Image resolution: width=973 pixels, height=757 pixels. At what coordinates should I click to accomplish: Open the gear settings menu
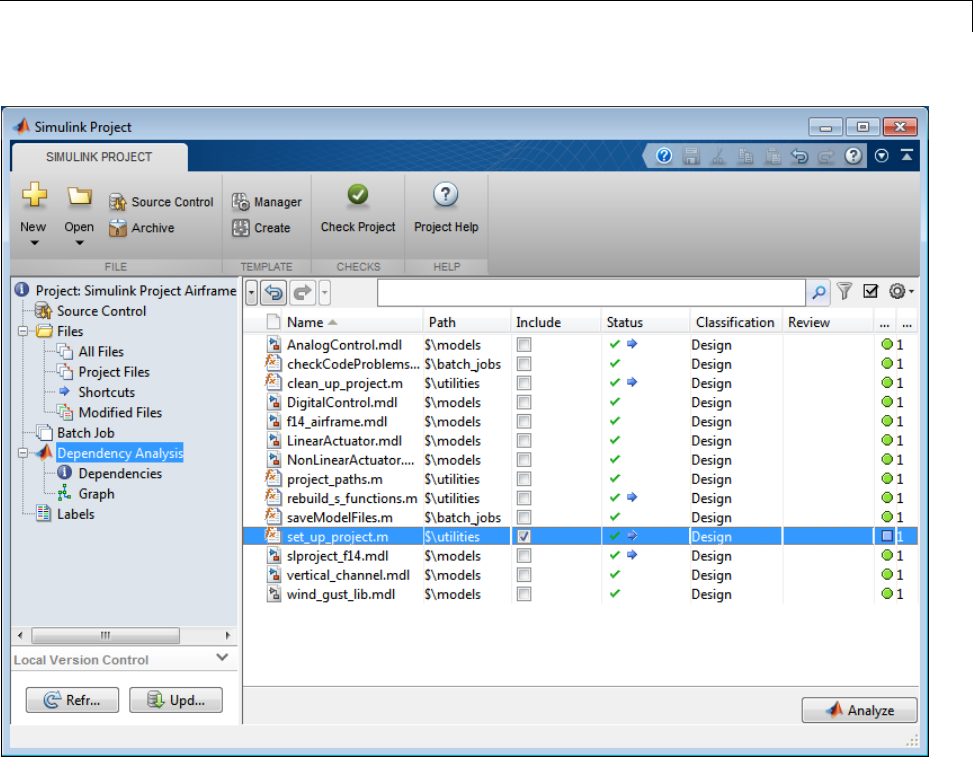click(x=900, y=291)
